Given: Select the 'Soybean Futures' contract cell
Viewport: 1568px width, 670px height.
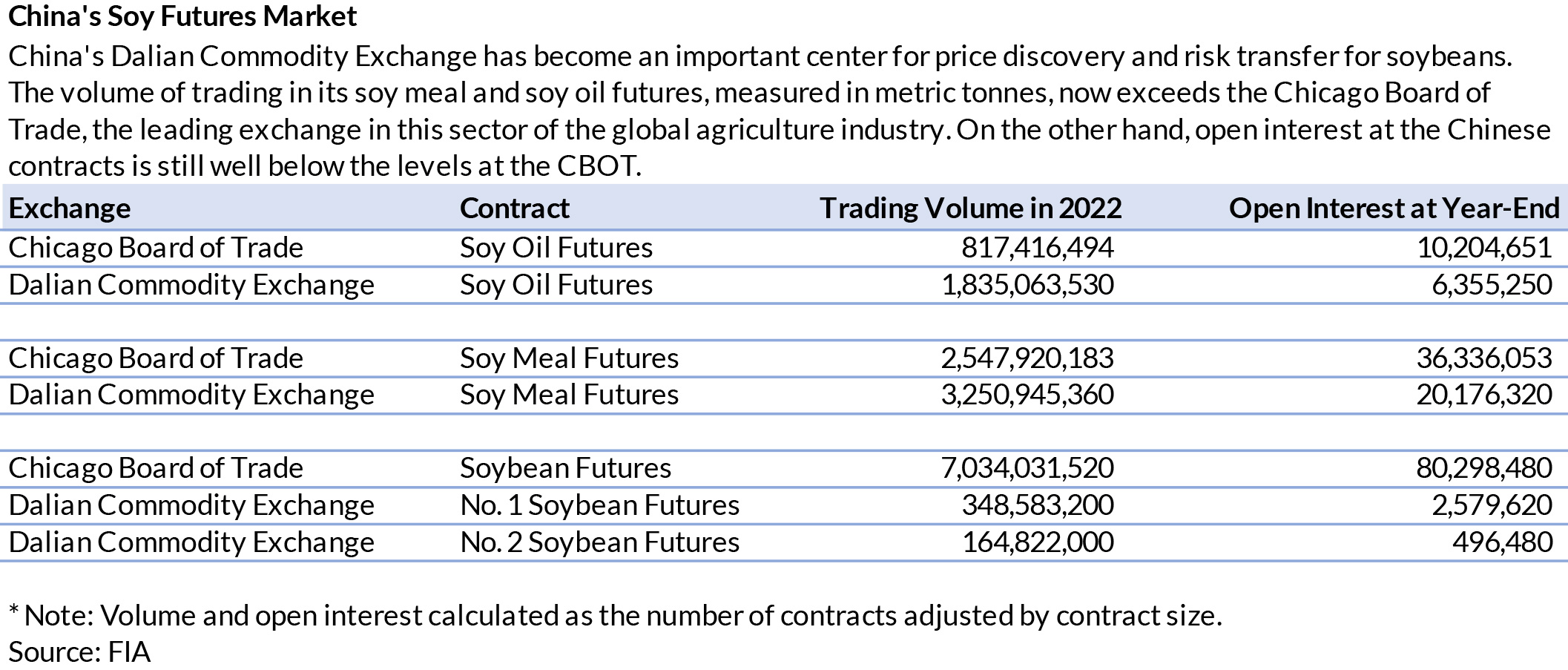Looking at the screenshot, I should (565, 468).
